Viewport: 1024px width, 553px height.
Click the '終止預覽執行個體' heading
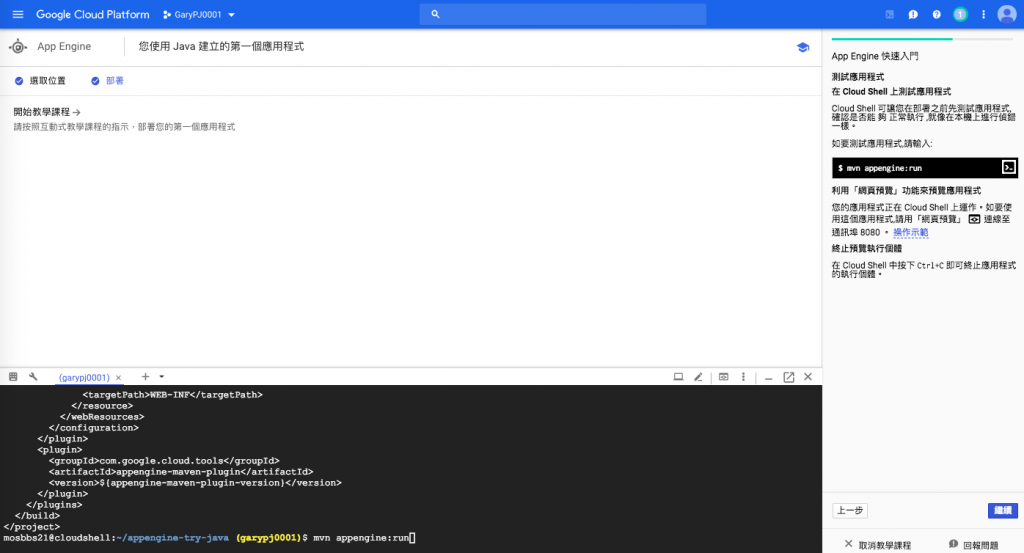click(x=867, y=248)
